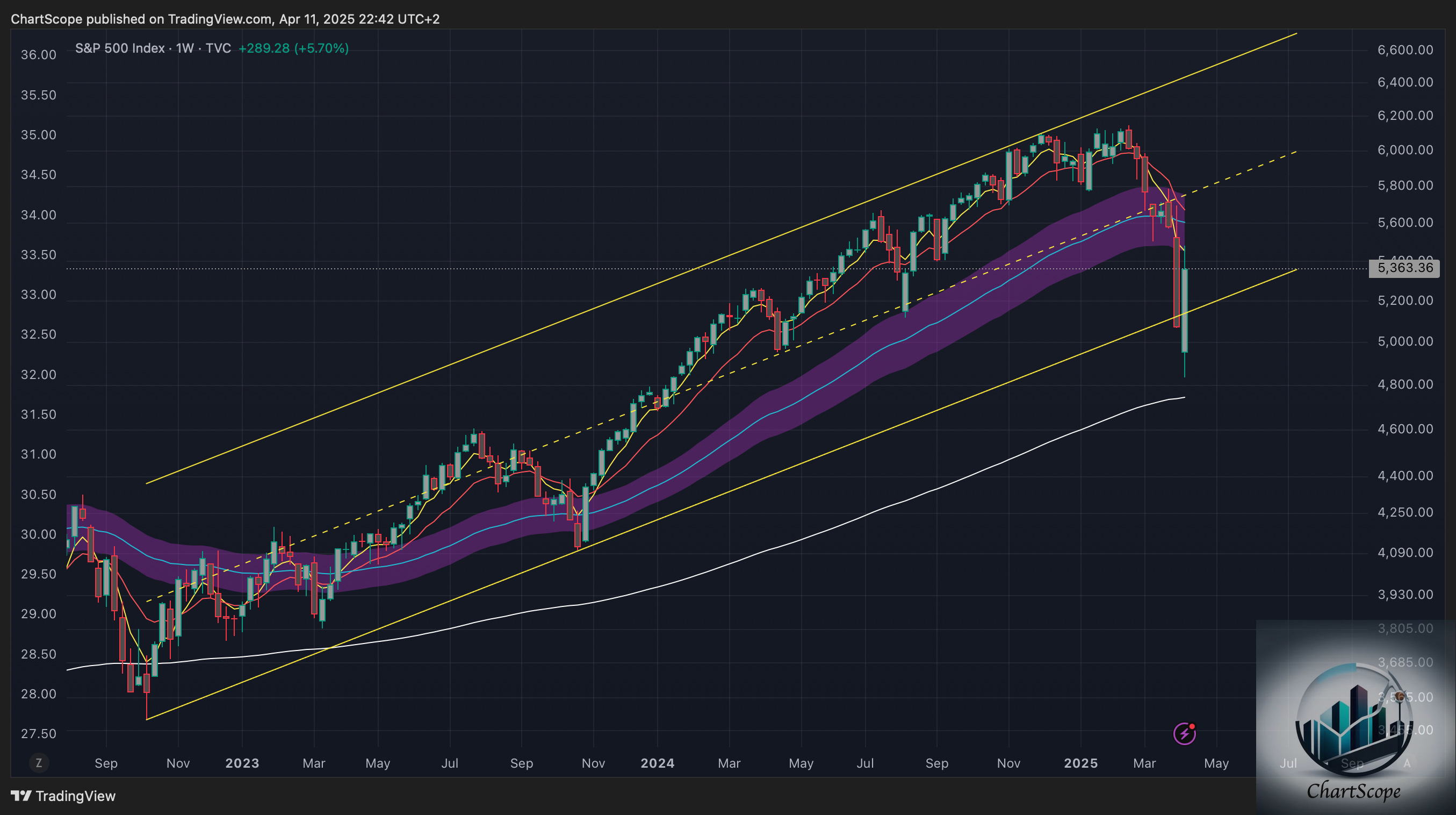1456x815 pixels.
Task: Click the Z timezone button on time axis
Action: coord(39,763)
